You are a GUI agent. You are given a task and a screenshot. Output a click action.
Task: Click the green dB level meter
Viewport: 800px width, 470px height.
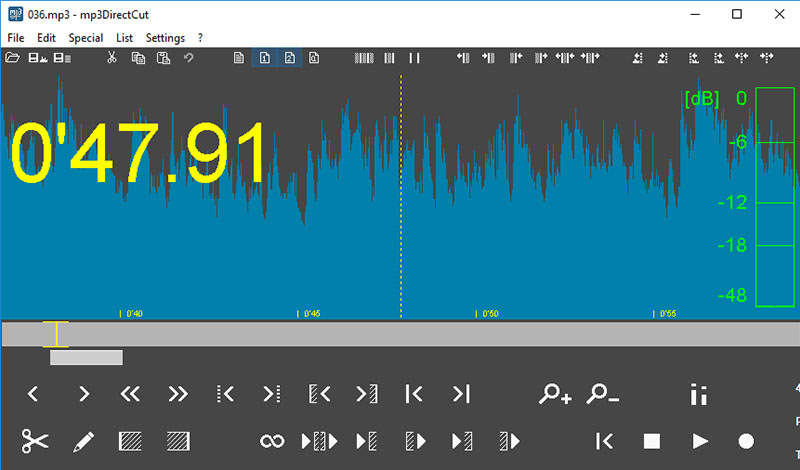(x=775, y=197)
